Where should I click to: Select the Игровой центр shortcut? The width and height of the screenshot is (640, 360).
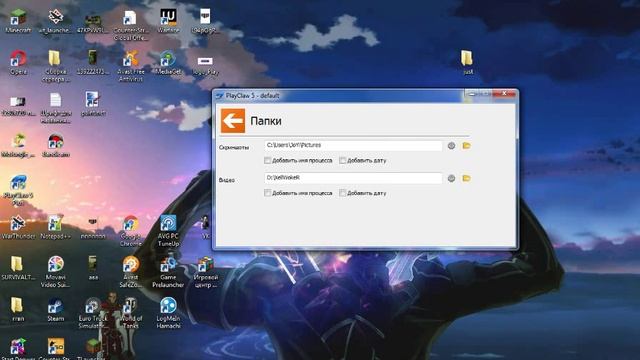205,272
